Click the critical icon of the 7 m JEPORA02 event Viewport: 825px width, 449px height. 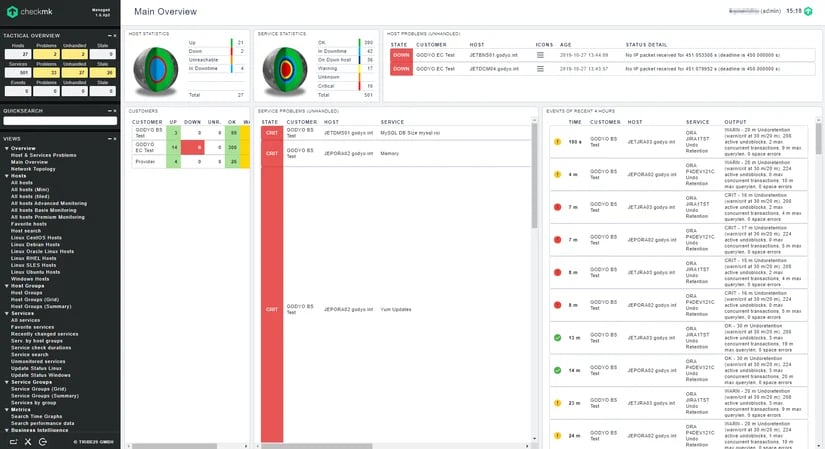click(x=557, y=240)
